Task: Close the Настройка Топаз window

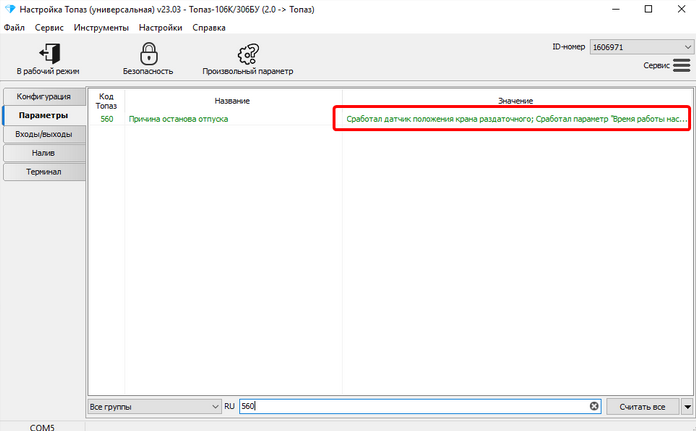Action: 681,9
